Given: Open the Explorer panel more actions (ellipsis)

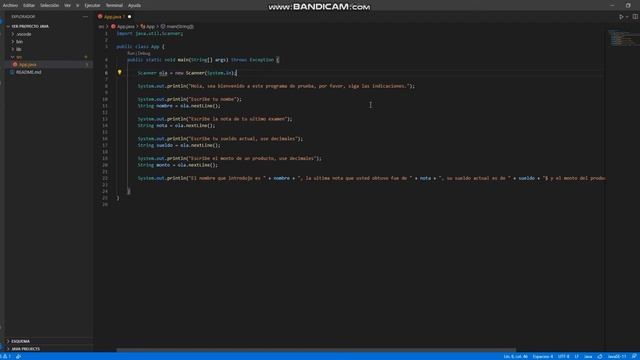Looking at the screenshot, I should pyautogui.click(x=85, y=17).
